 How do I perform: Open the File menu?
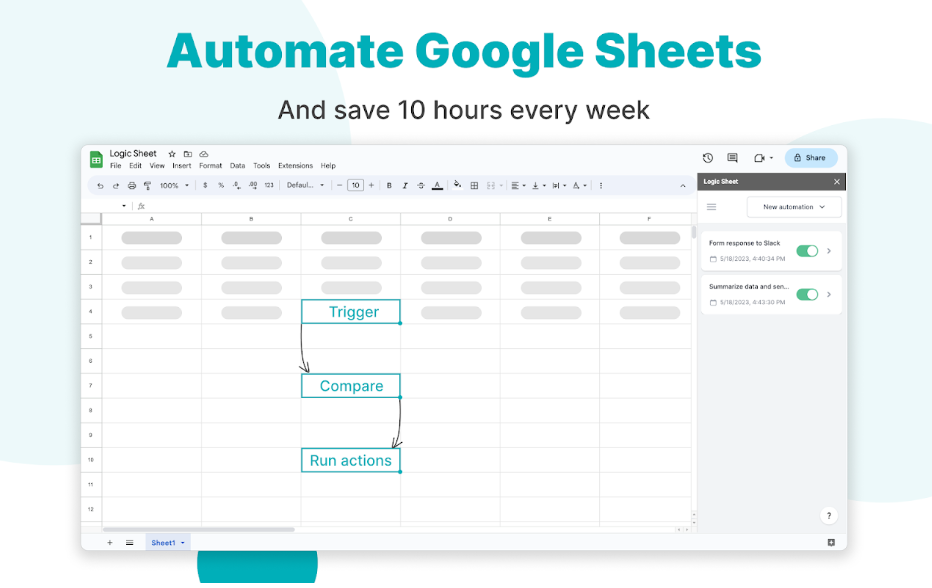pyautogui.click(x=115, y=166)
